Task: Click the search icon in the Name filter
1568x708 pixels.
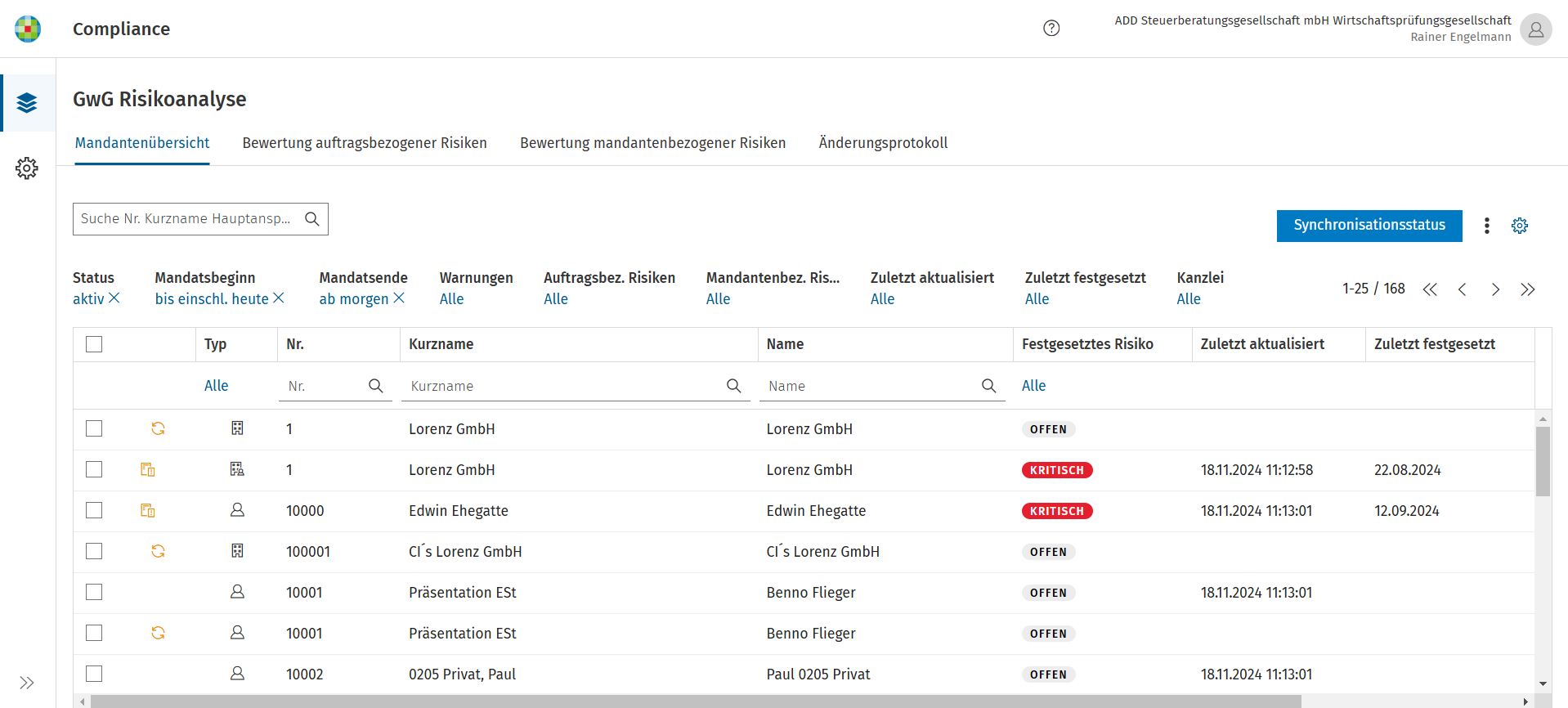Action: point(989,386)
